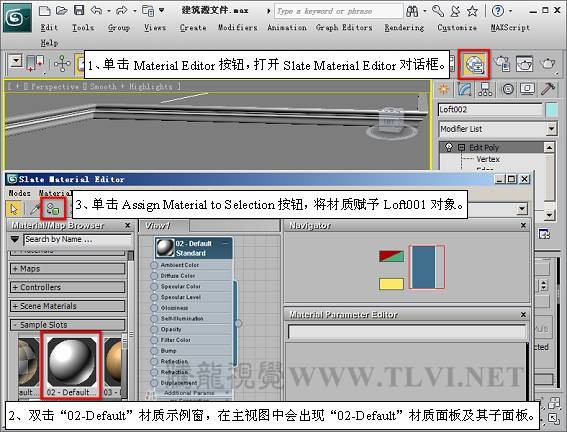Switch to the Create panel star
Screen dimensions: 567x432
point(444,89)
